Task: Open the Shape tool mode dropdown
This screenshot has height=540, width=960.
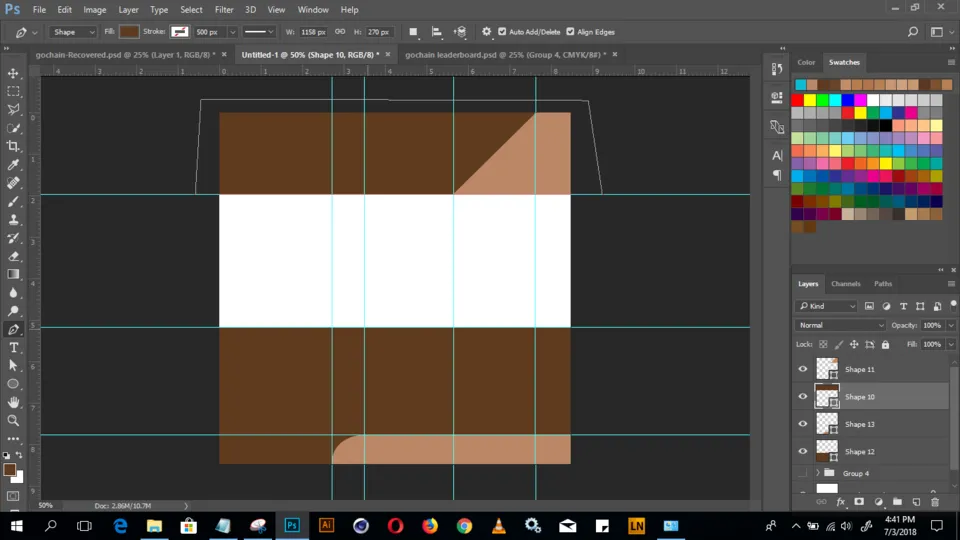Action: coord(73,32)
